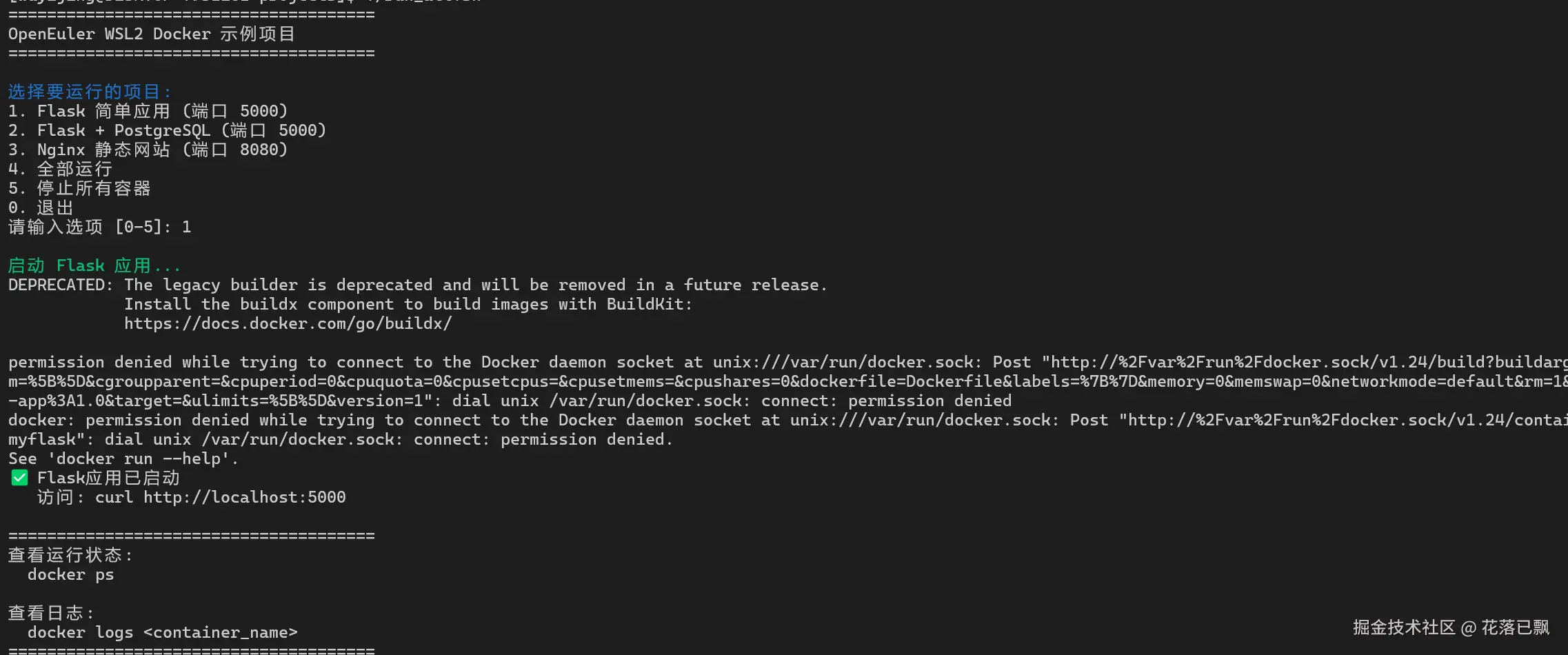Select menu line 1 Flask 简单应用

[x=148, y=111]
